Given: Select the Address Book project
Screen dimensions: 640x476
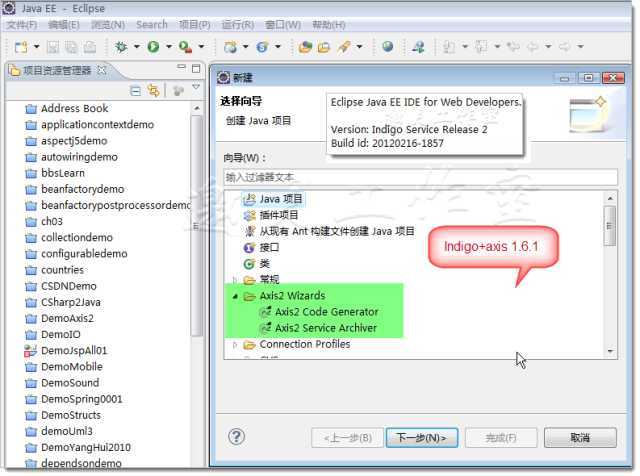Looking at the screenshot, I should coord(67,109).
